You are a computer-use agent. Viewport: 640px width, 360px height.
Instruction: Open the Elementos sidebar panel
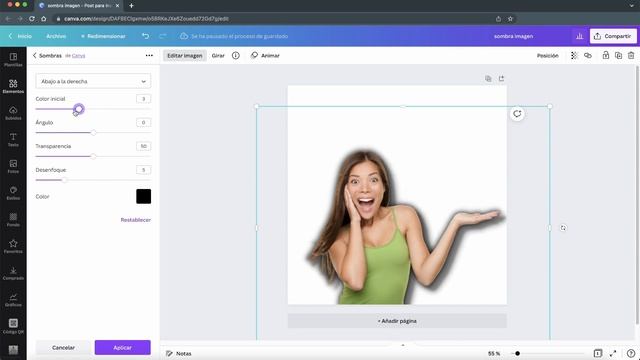pyautogui.click(x=13, y=87)
